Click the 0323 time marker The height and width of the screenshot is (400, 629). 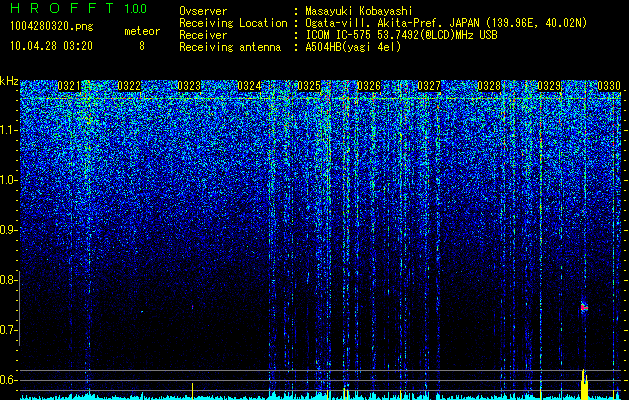(x=189, y=86)
